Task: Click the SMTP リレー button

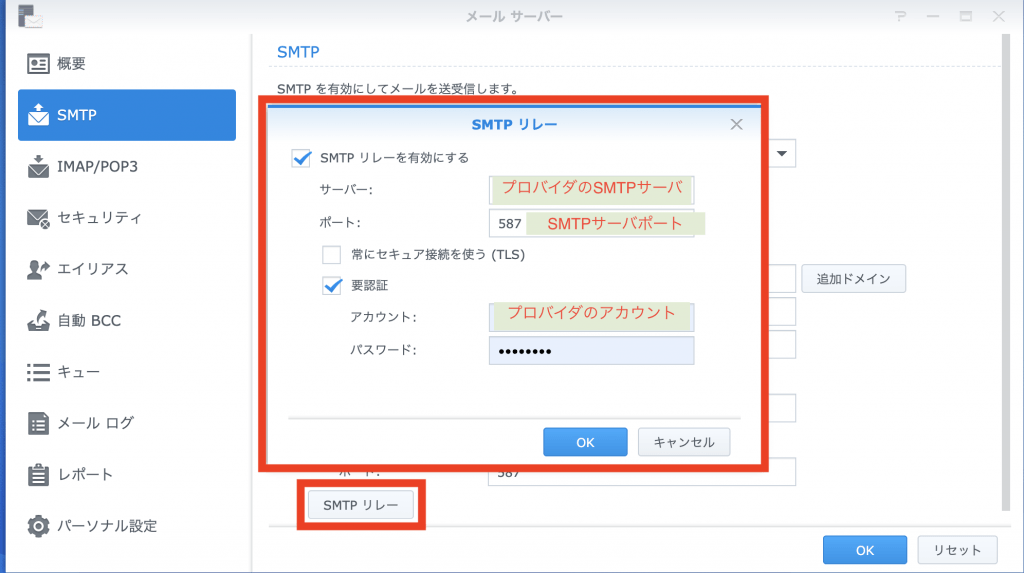Action: coord(361,506)
